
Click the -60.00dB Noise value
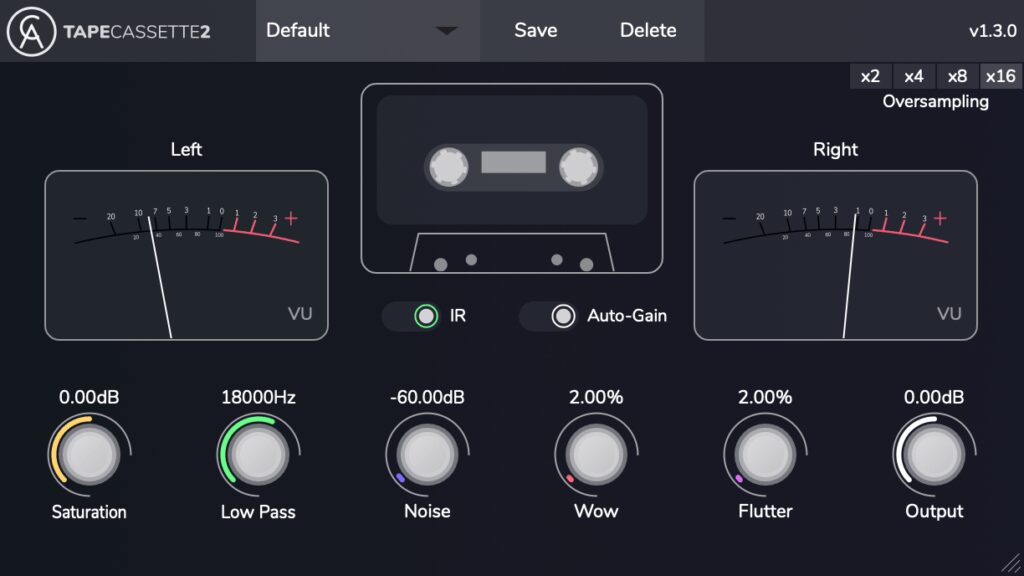coord(427,397)
